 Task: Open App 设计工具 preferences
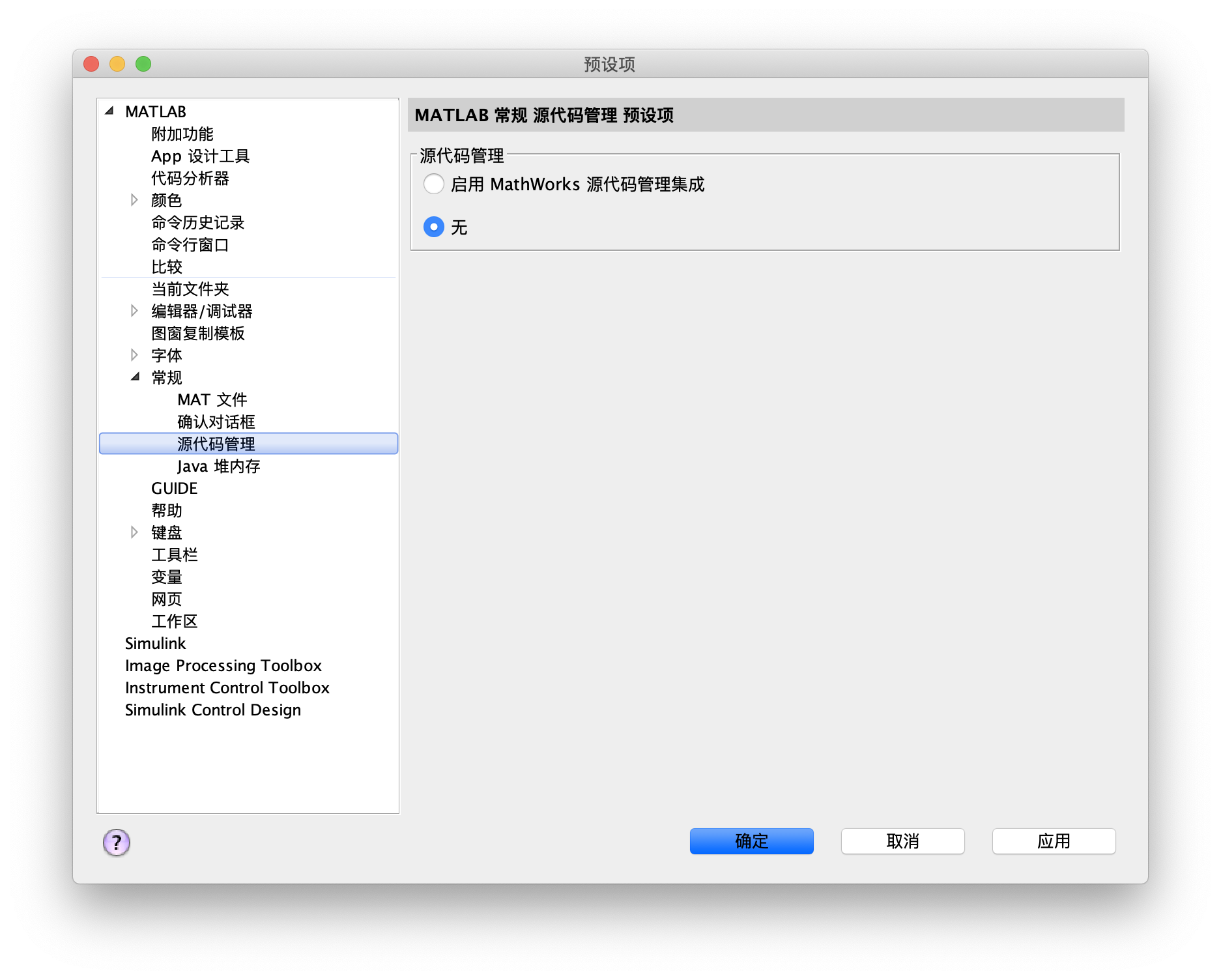point(201,156)
